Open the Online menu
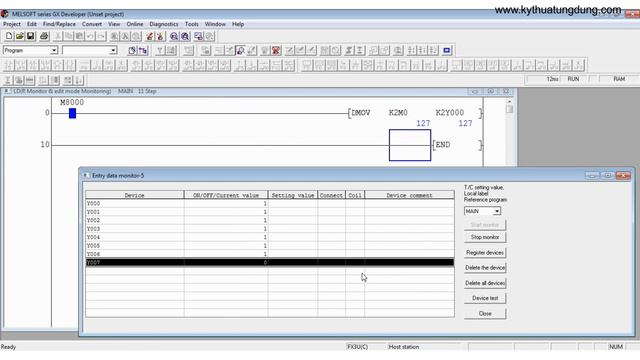 click(135, 24)
